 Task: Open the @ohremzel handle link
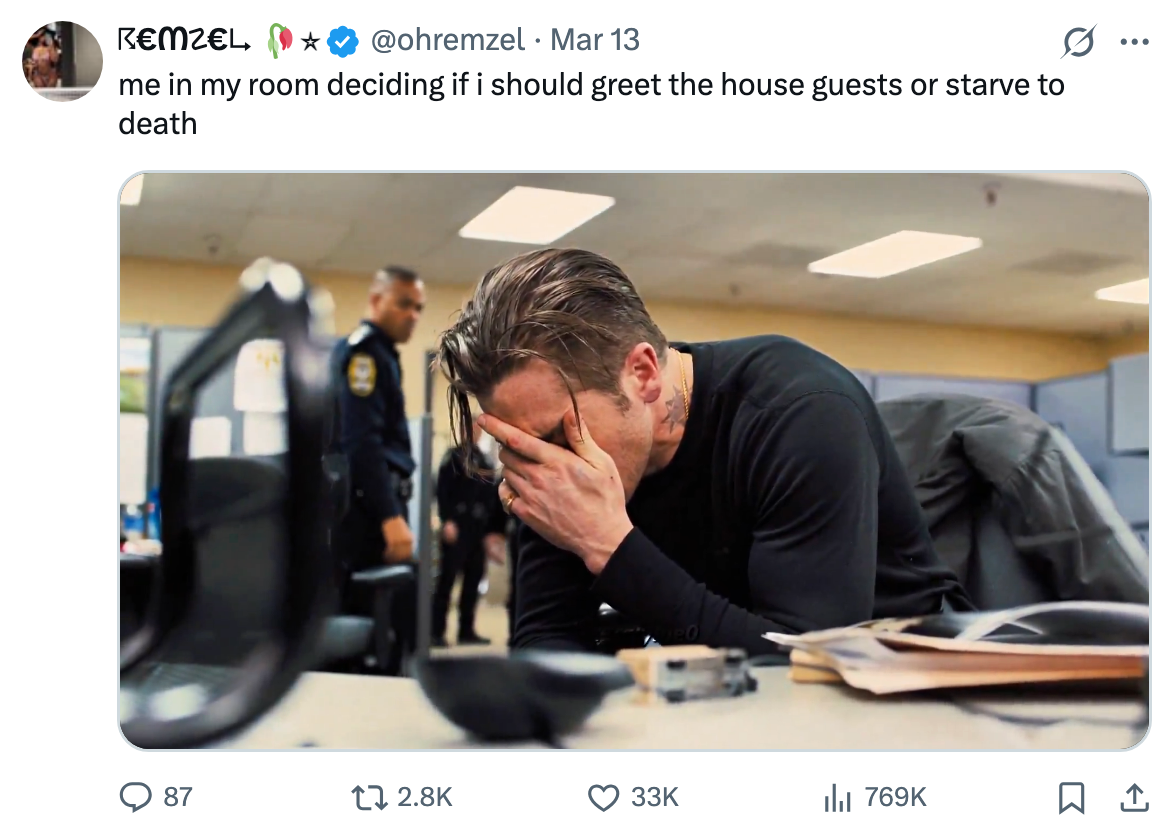point(447,40)
